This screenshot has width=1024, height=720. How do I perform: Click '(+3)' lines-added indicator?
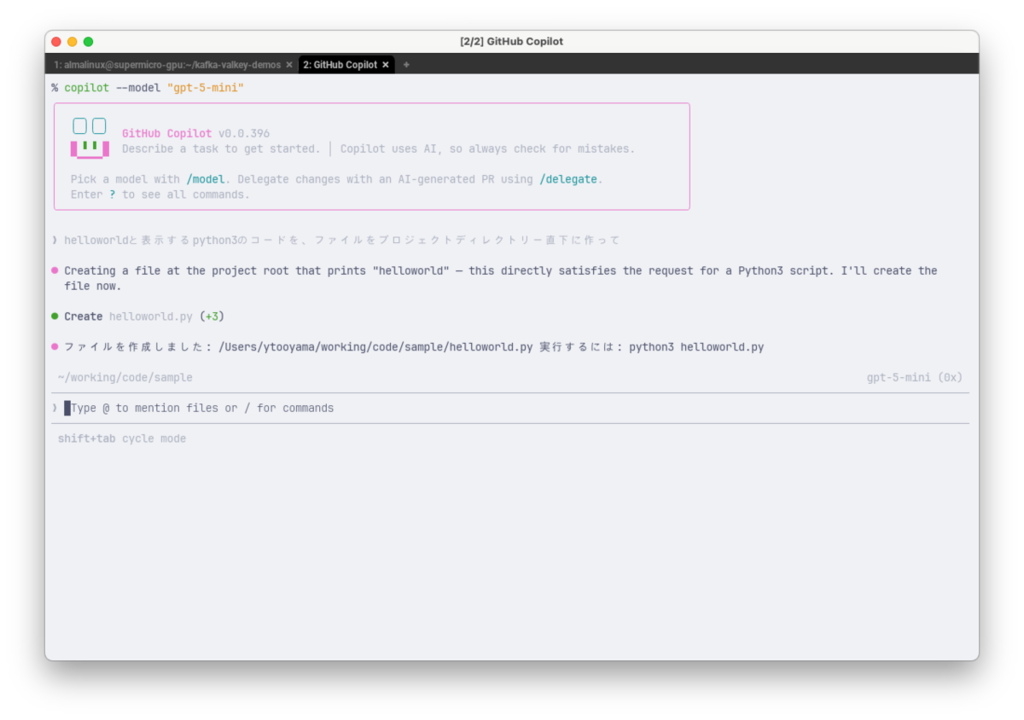pyautogui.click(x=212, y=316)
